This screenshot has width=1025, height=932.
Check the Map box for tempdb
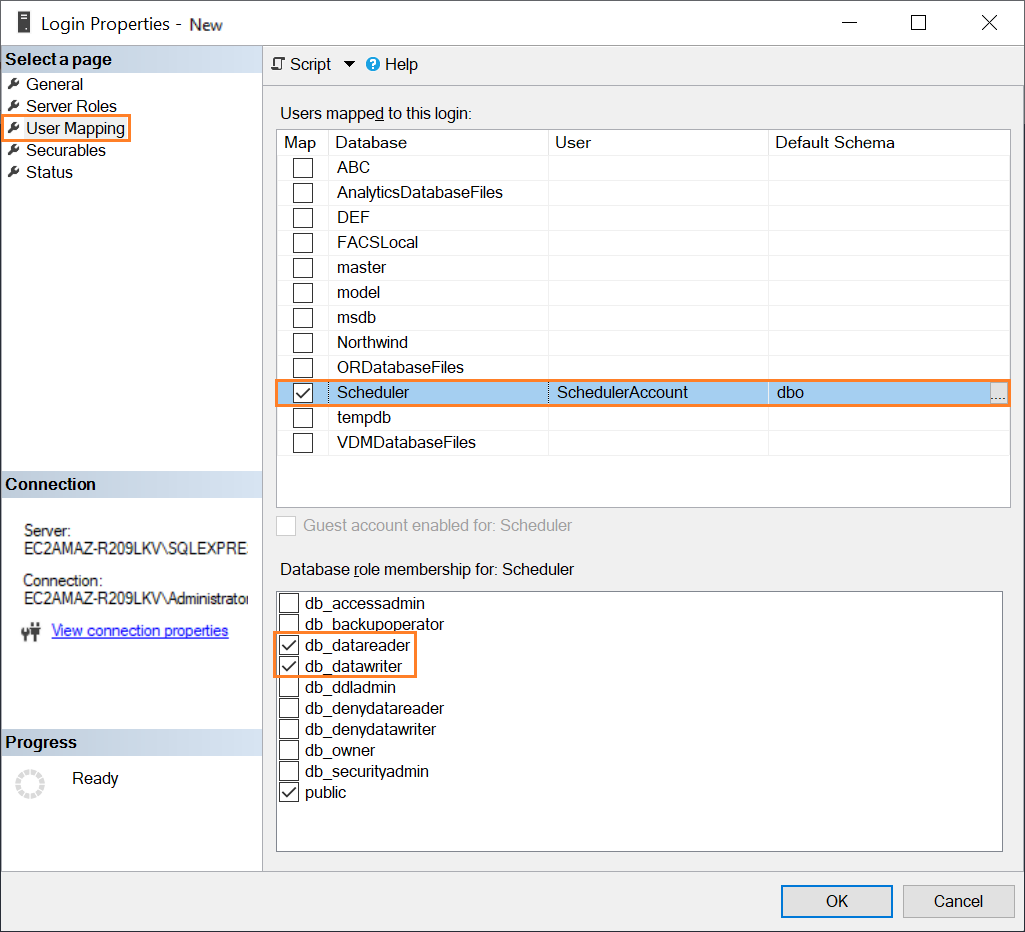point(303,418)
